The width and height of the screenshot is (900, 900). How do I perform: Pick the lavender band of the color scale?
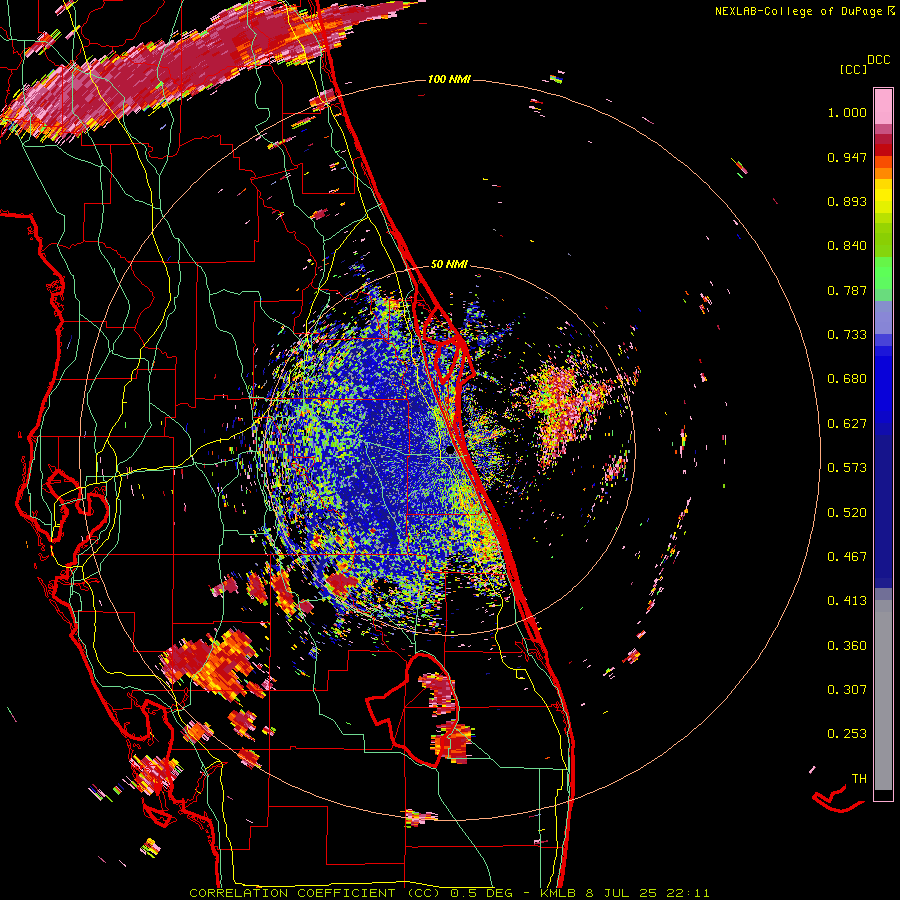pos(883,319)
